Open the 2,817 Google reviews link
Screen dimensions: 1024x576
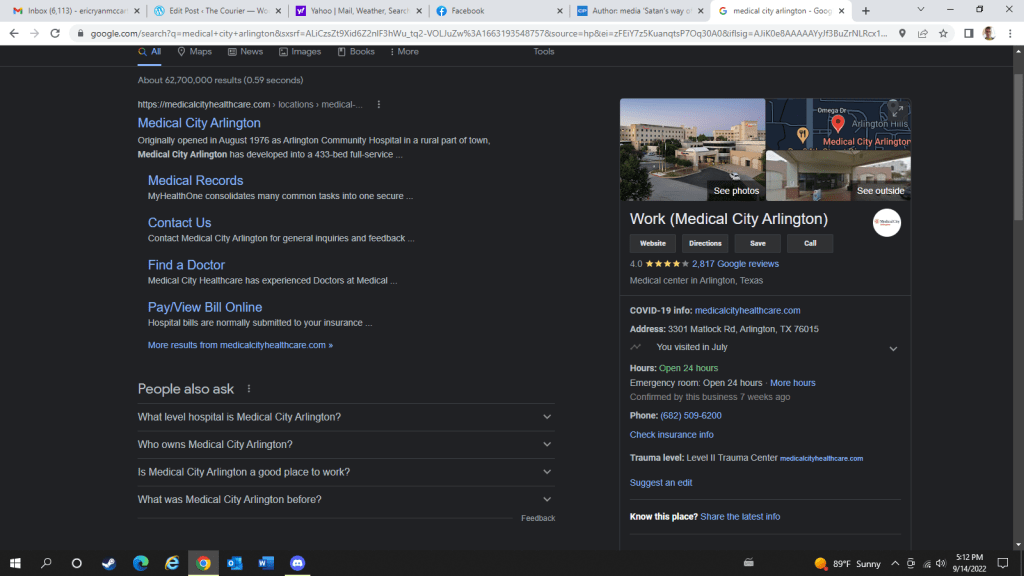735,264
